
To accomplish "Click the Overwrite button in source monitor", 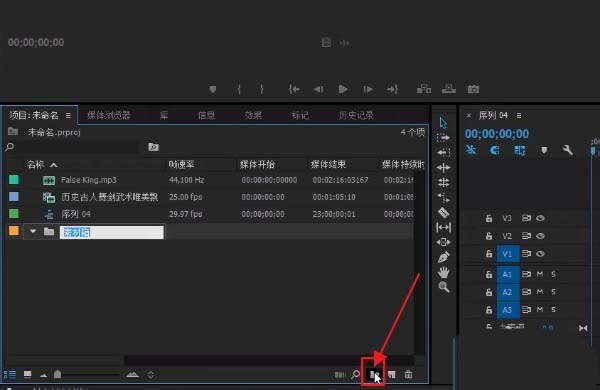I will [x=448, y=89].
